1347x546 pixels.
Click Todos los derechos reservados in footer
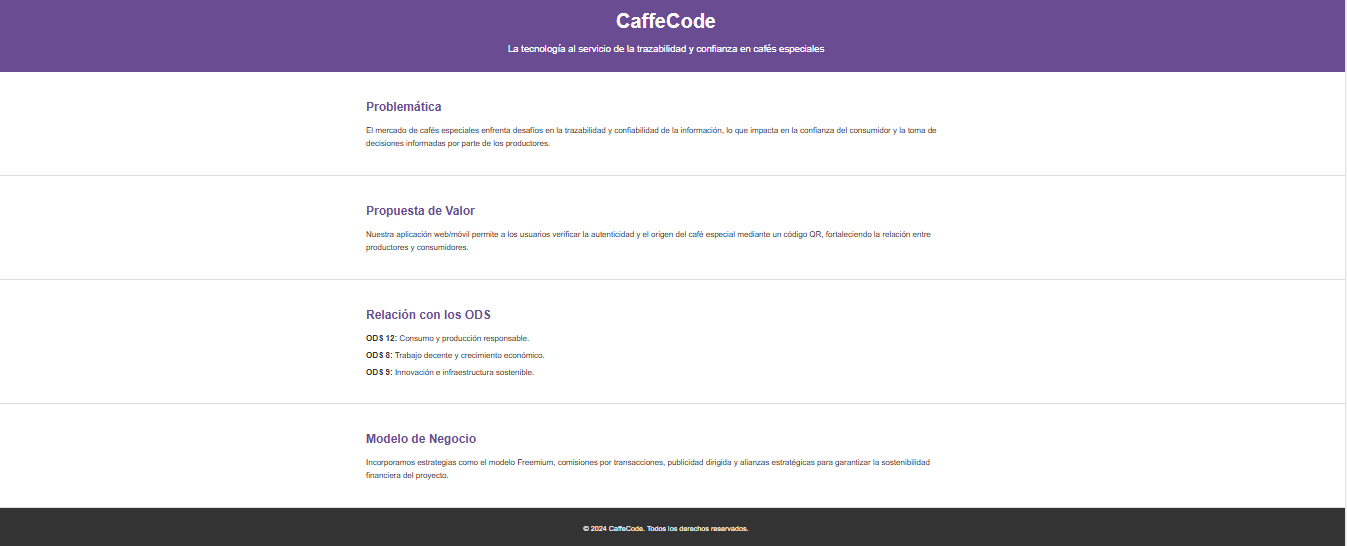[697, 529]
